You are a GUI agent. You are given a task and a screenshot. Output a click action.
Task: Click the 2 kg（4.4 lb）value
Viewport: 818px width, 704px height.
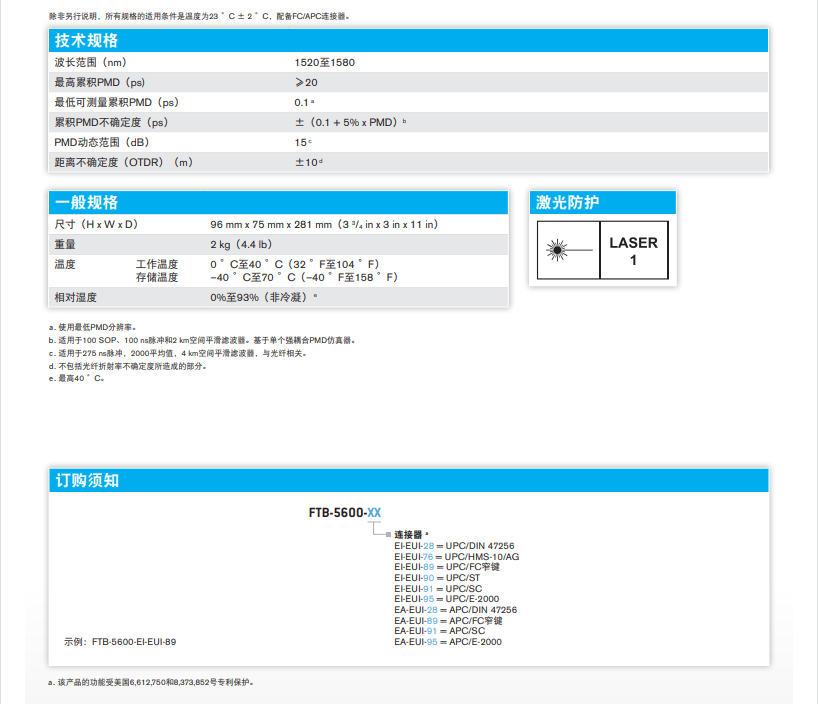(241, 244)
